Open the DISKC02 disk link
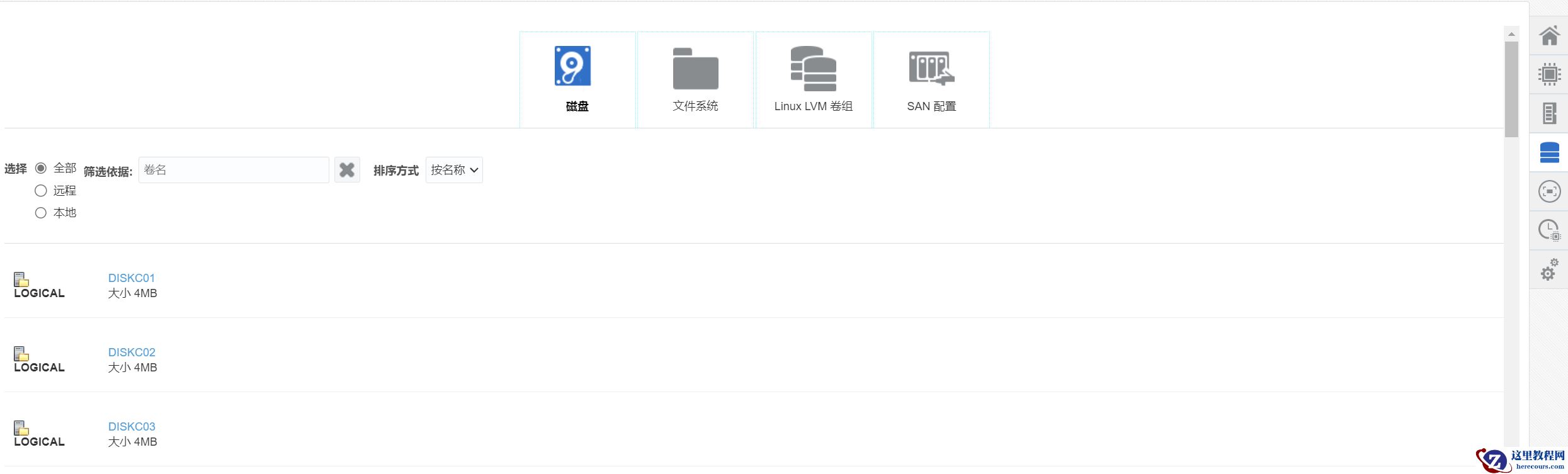The height and width of the screenshot is (474, 1568). tap(132, 353)
